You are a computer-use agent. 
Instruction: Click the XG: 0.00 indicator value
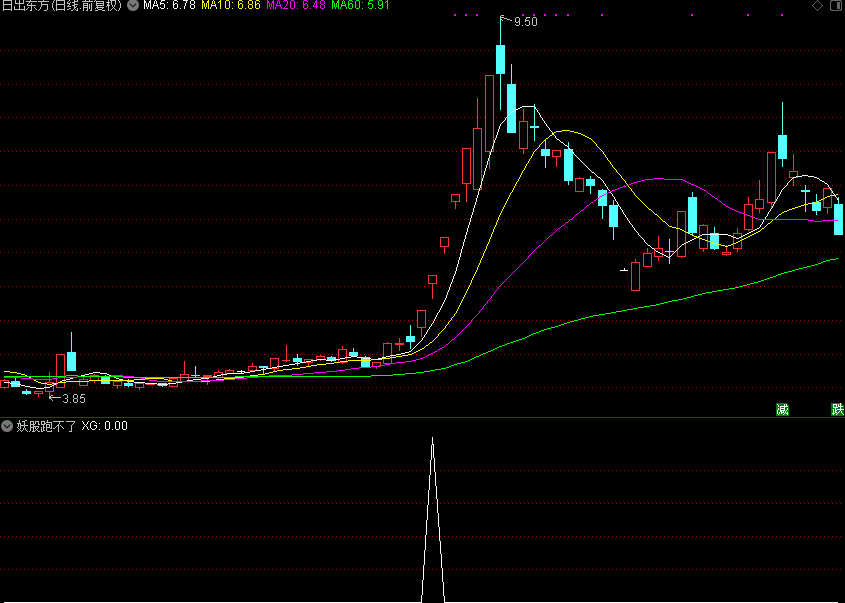(x=105, y=426)
